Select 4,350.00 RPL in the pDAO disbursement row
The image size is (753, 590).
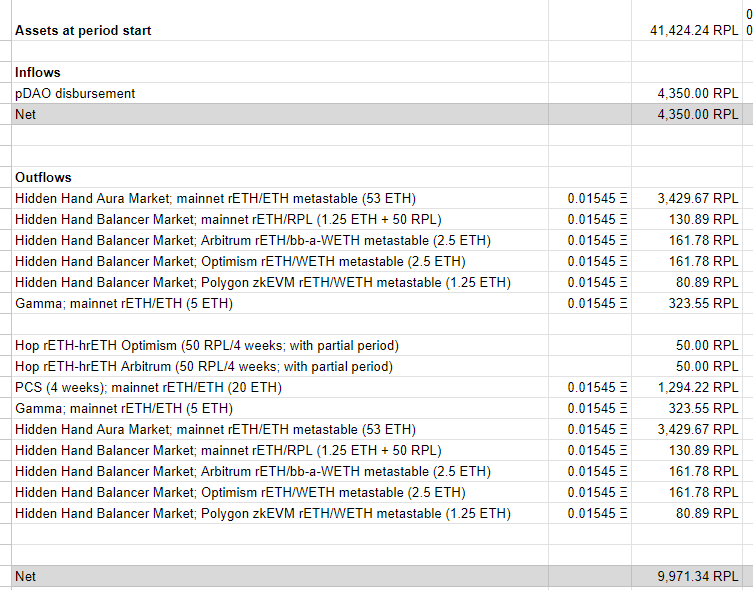698,93
